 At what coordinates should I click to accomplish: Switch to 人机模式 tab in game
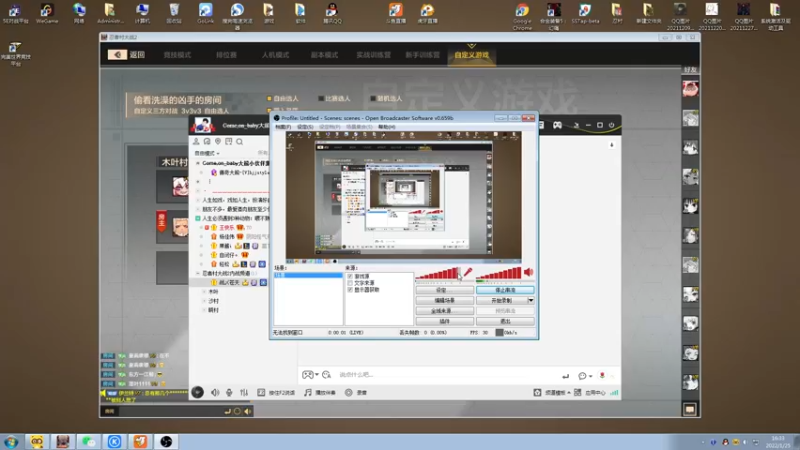275,55
